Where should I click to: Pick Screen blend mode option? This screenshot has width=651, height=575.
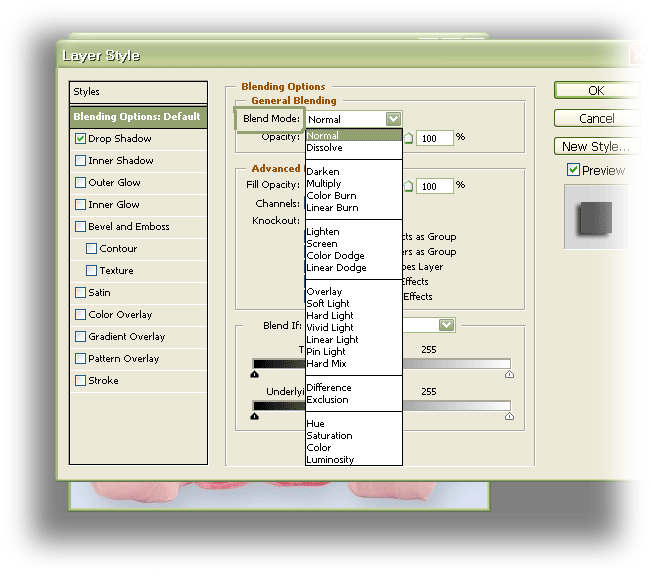321,244
